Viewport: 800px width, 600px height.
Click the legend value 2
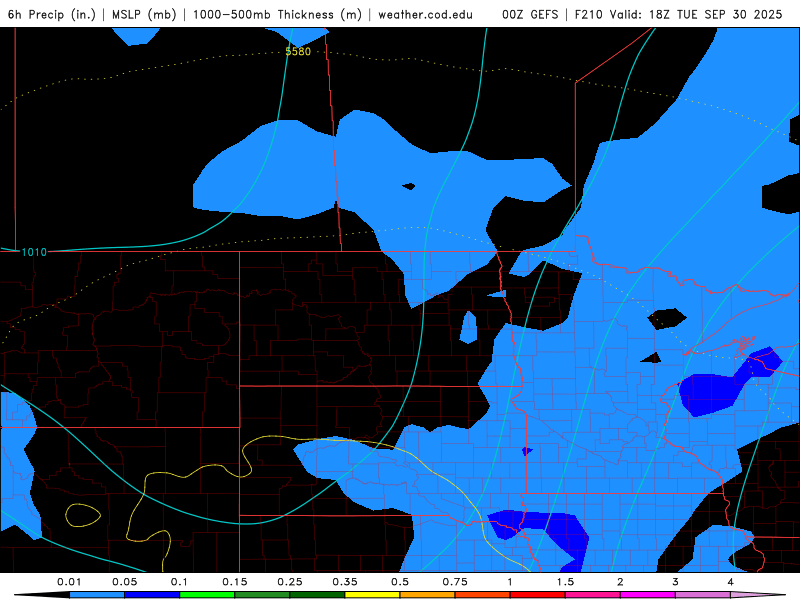[x=620, y=582]
